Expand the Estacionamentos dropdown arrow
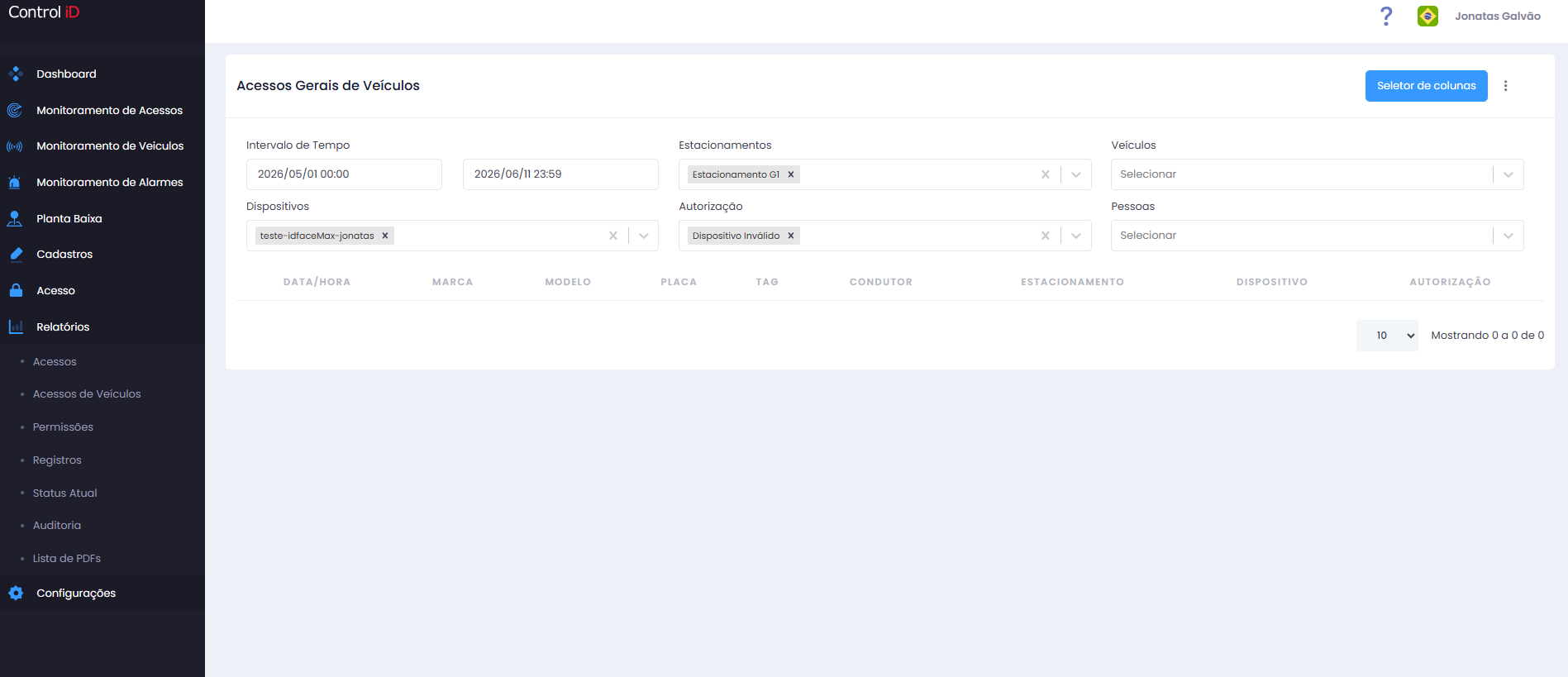The image size is (1568, 677). (1076, 174)
